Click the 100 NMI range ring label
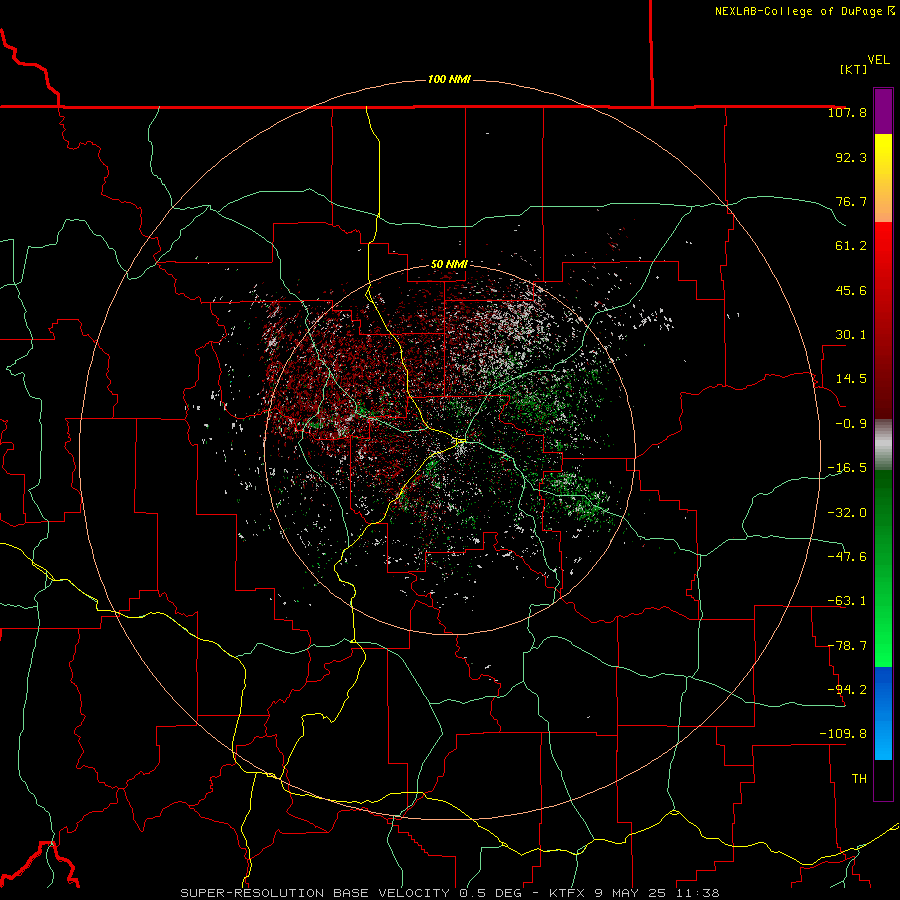Image resolution: width=900 pixels, height=900 pixels. [449, 79]
